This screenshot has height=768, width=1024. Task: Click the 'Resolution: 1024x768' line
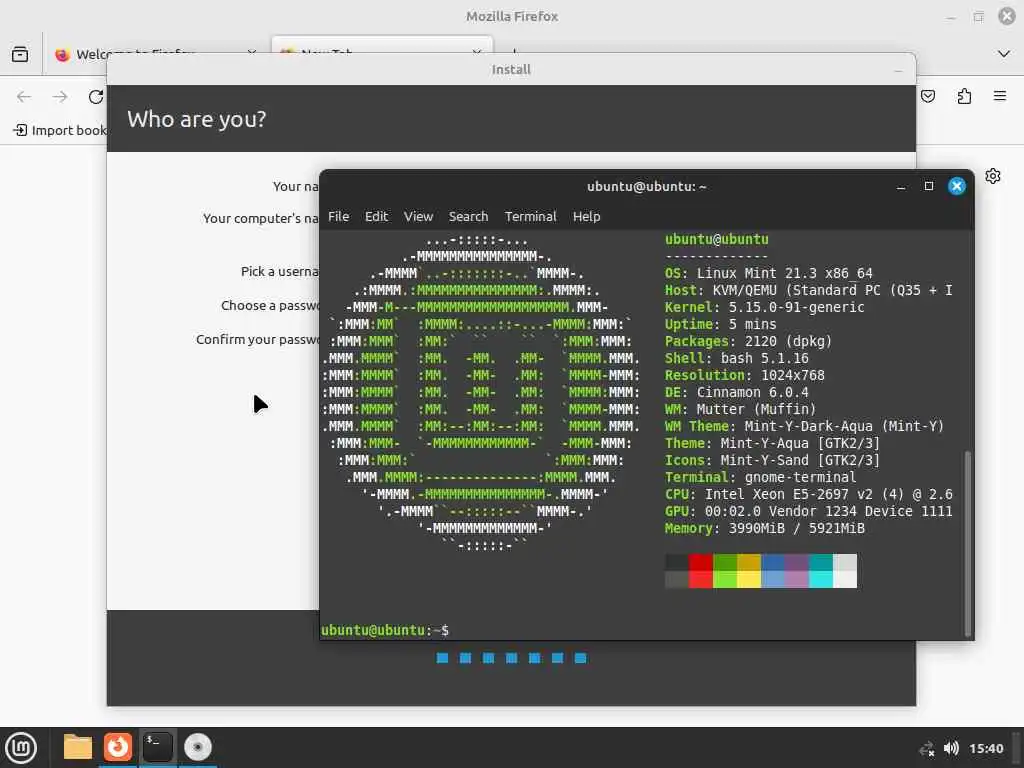tap(744, 376)
